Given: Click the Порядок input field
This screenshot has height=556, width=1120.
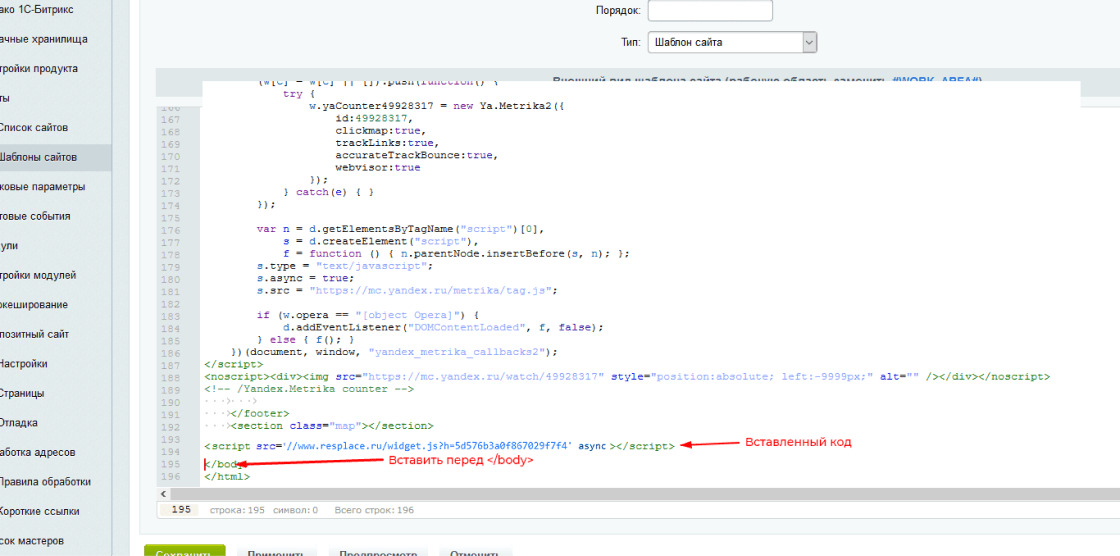Looking at the screenshot, I should (710, 11).
